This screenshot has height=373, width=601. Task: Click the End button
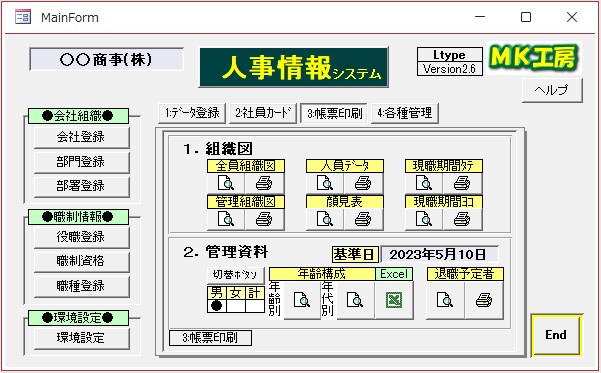(x=556, y=335)
